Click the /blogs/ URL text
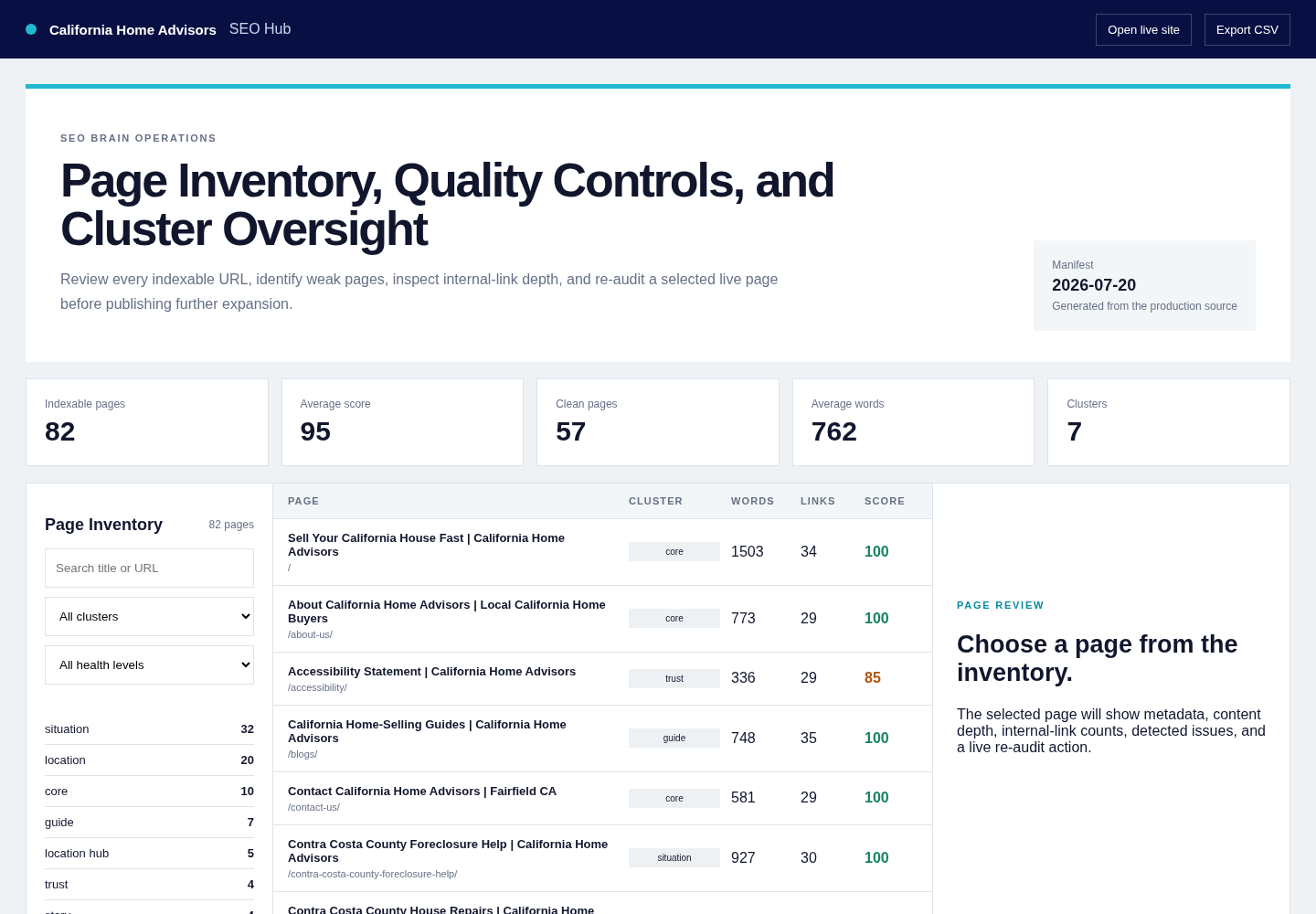The image size is (1316, 914). [302, 754]
